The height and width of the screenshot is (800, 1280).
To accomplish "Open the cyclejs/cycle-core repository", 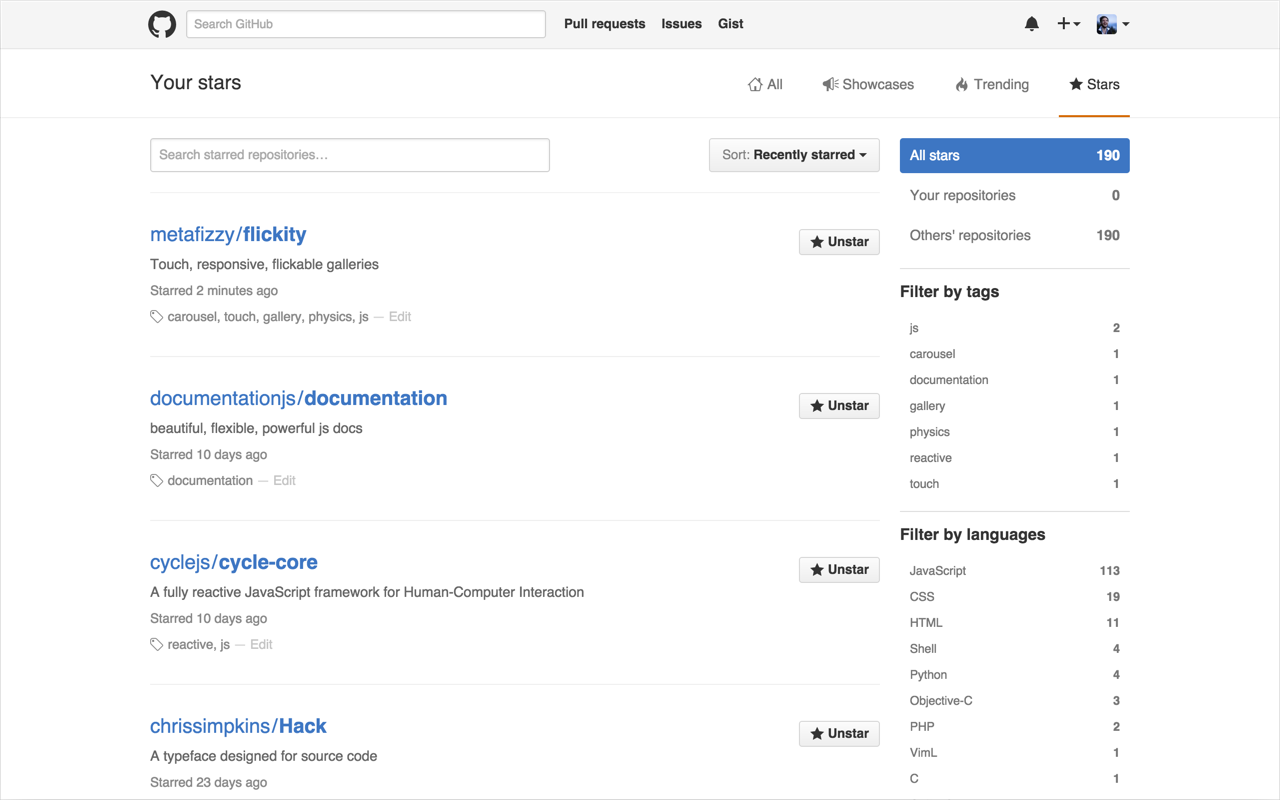I will coord(234,562).
